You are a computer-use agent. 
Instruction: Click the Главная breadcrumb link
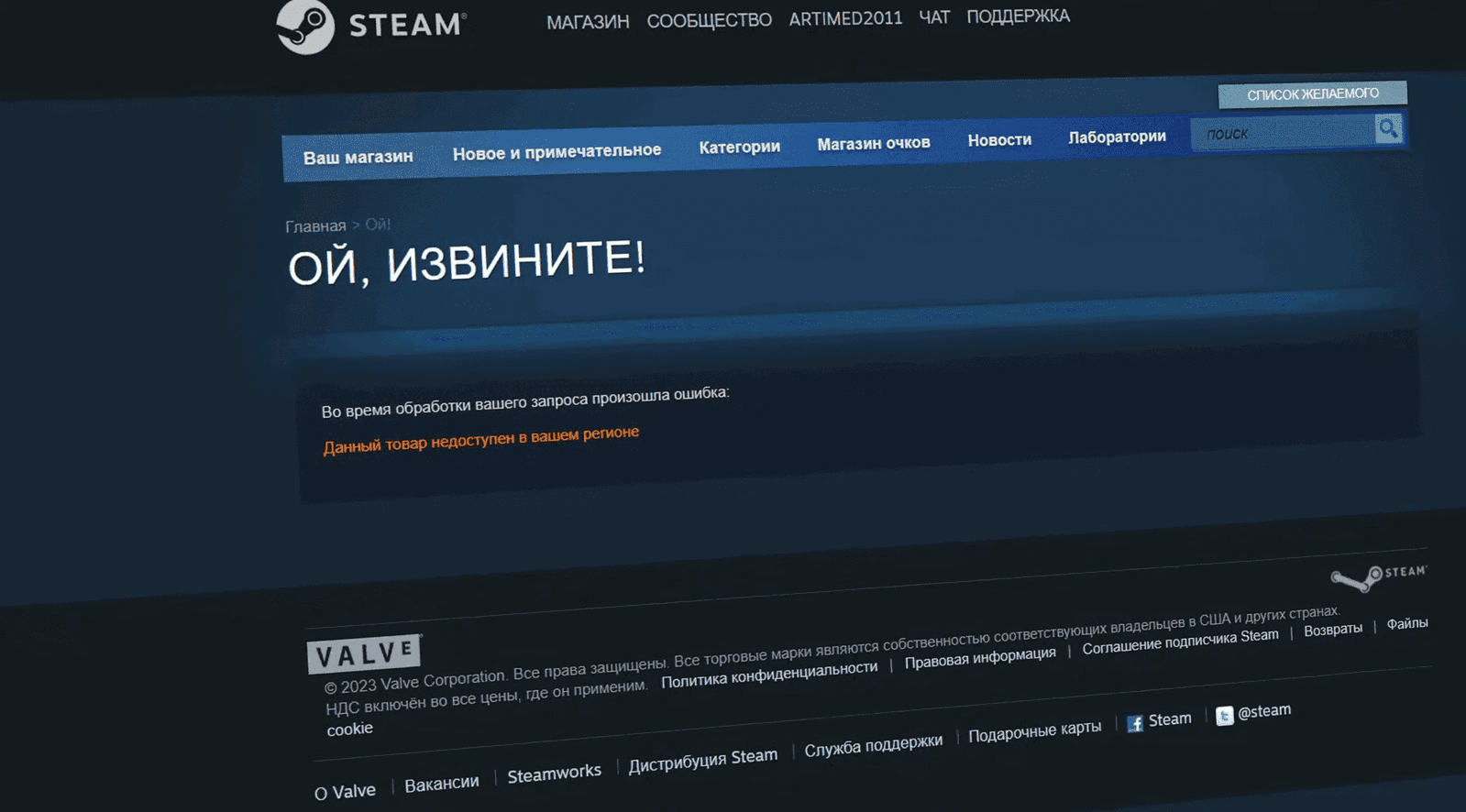click(315, 226)
